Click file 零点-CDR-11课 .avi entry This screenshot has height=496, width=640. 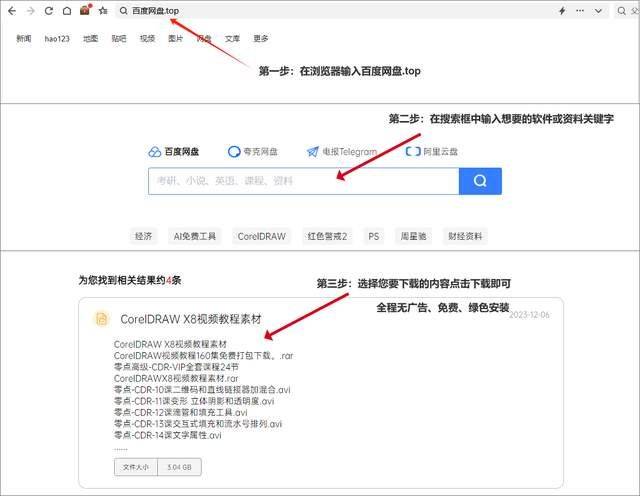pyautogui.click(x=194, y=401)
